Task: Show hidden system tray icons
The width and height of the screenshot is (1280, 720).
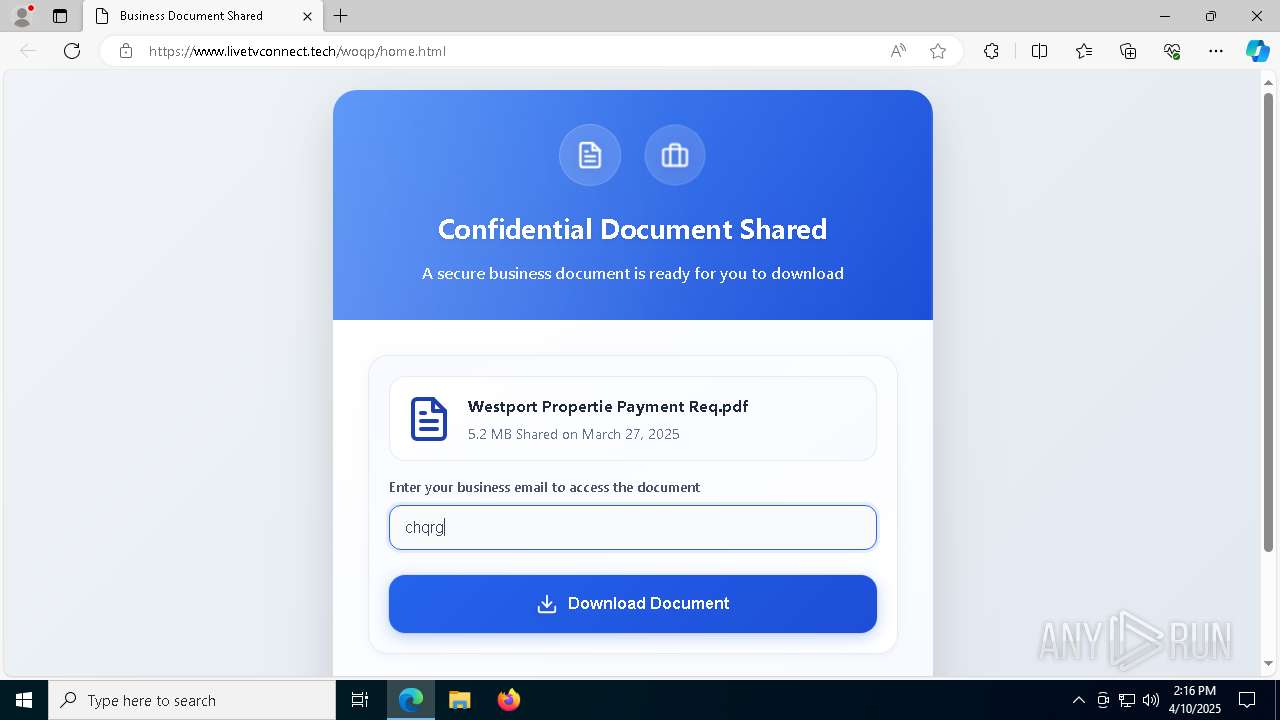Action: pos(1078,700)
